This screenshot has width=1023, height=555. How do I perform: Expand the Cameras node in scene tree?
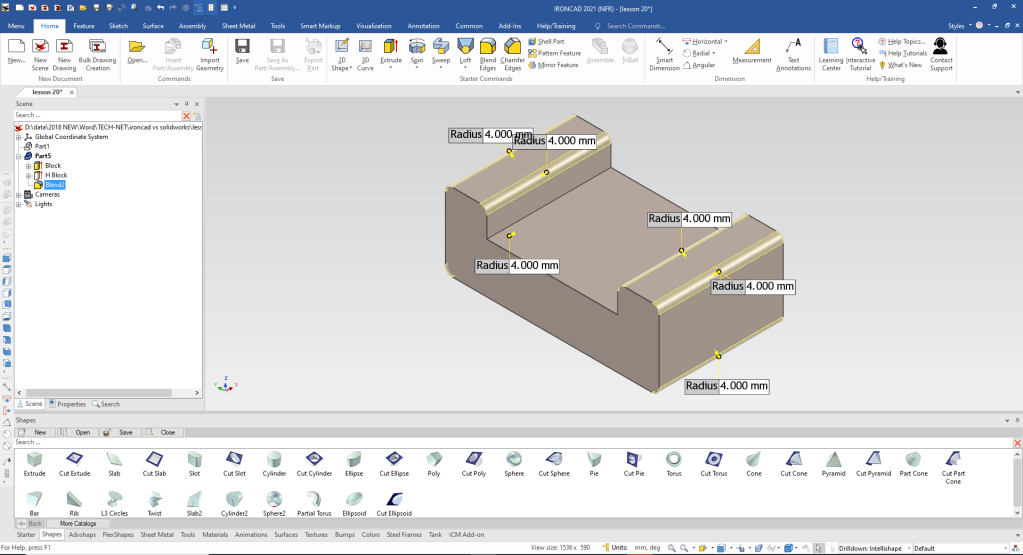pos(18,194)
